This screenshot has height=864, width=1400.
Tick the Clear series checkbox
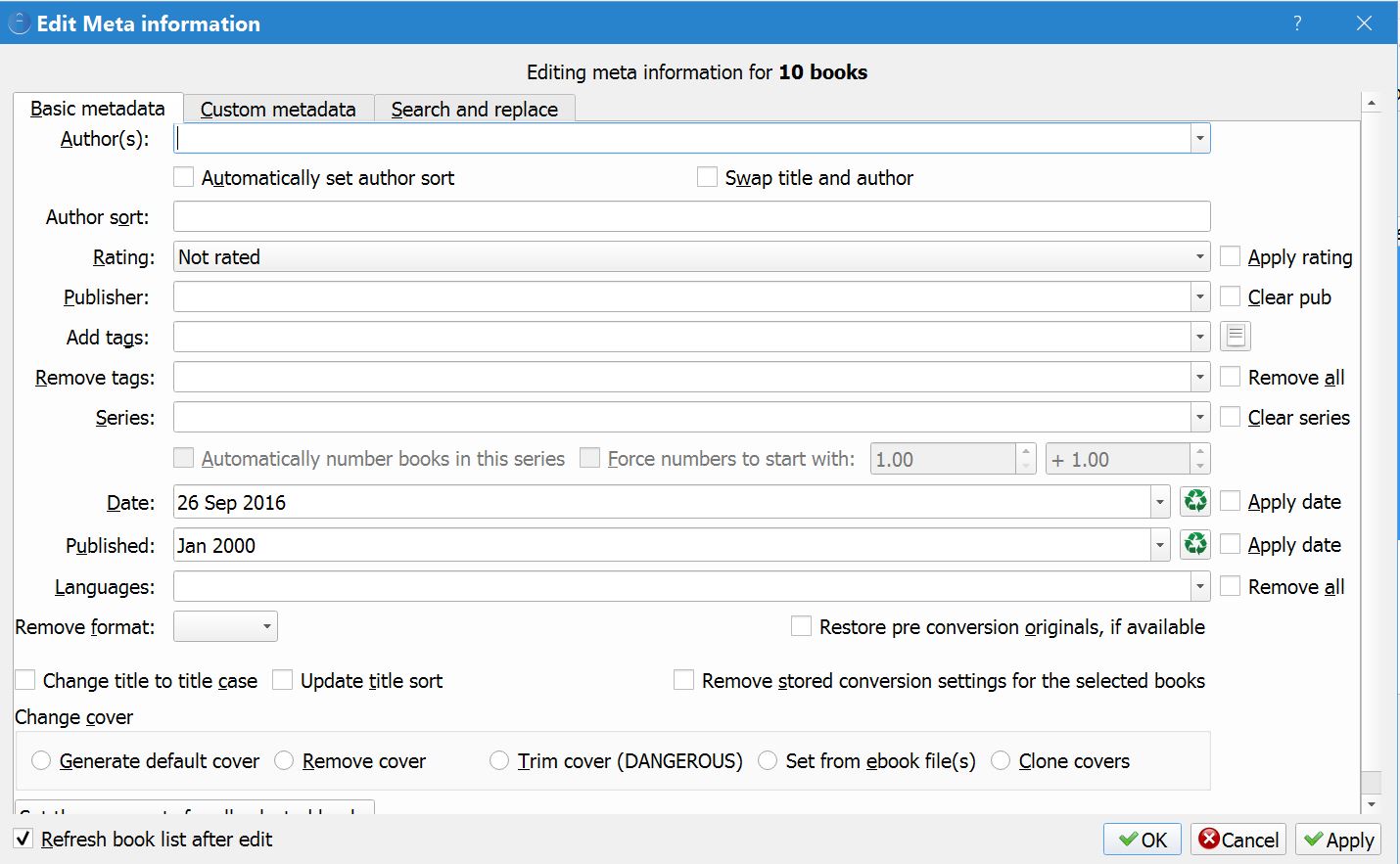[x=1231, y=418]
